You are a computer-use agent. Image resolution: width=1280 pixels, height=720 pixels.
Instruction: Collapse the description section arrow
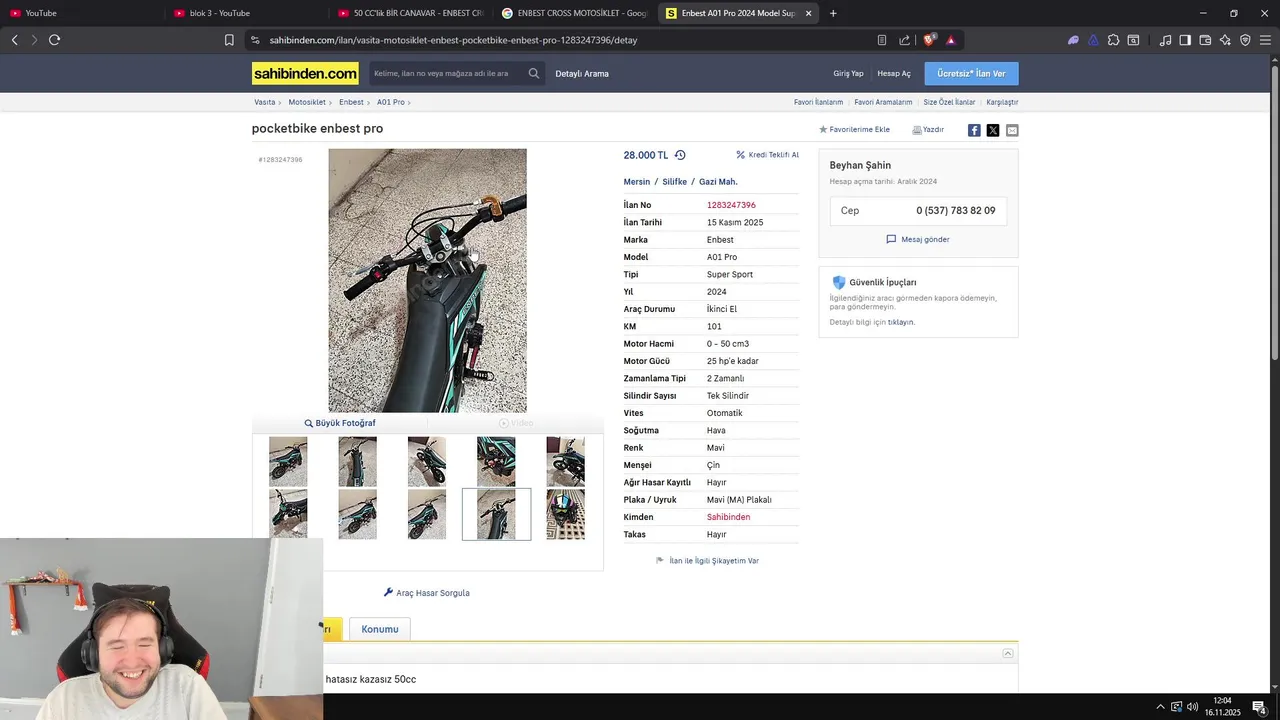[1008, 653]
